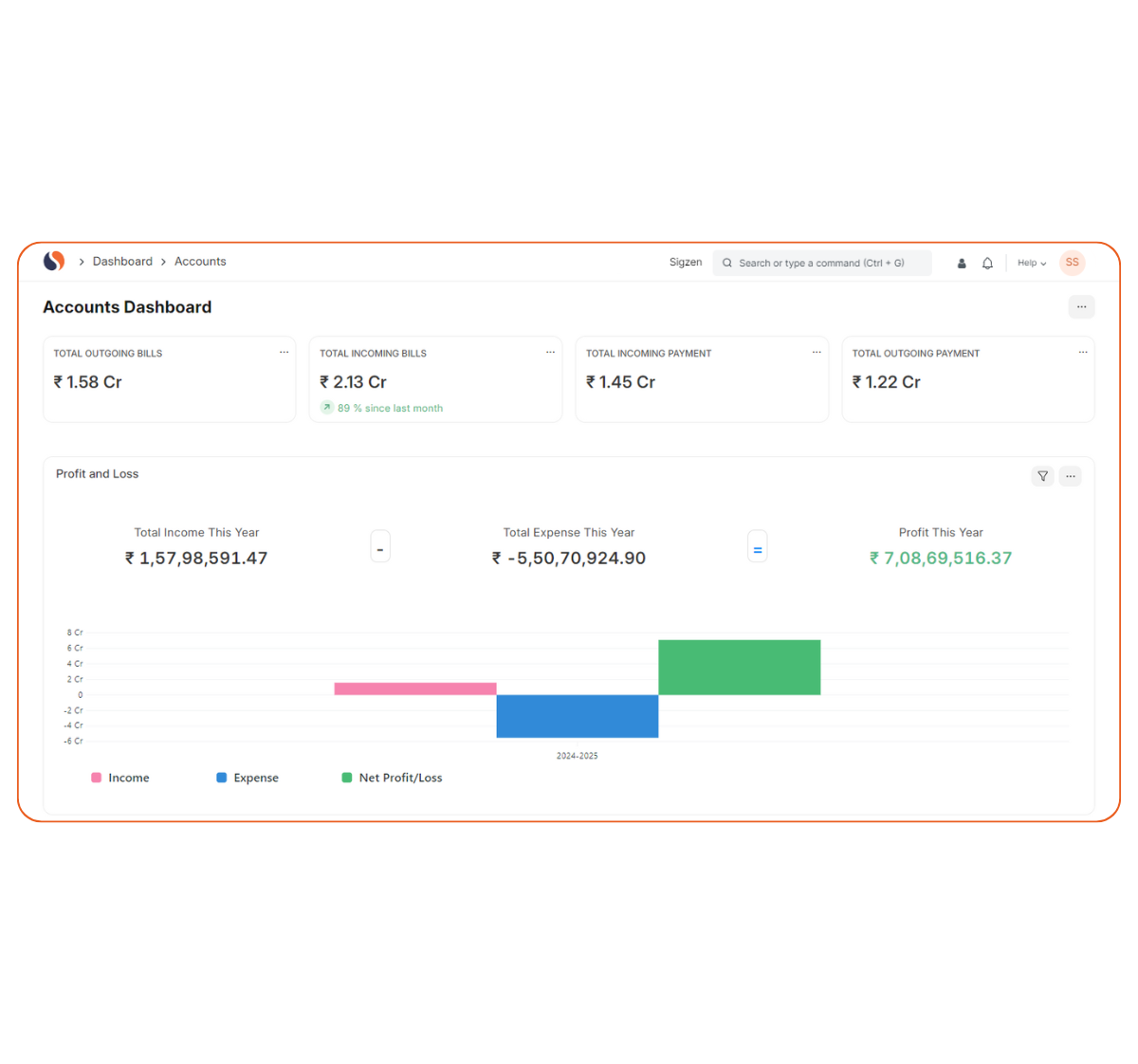Open the SS user avatar menu
This screenshot has height=1064, width=1138.
[1072, 263]
